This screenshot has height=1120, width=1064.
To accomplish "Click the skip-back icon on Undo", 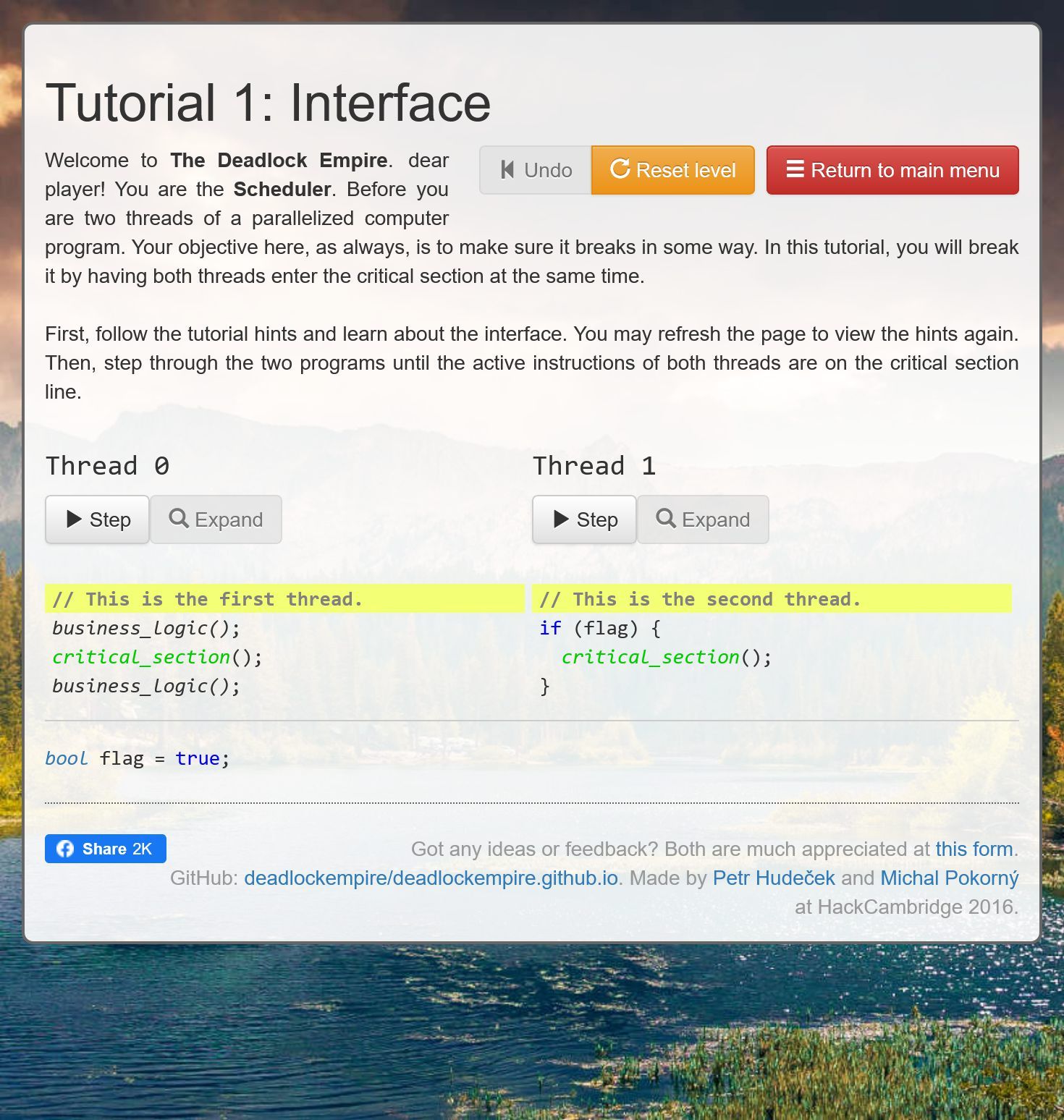I will tap(507, 170).
